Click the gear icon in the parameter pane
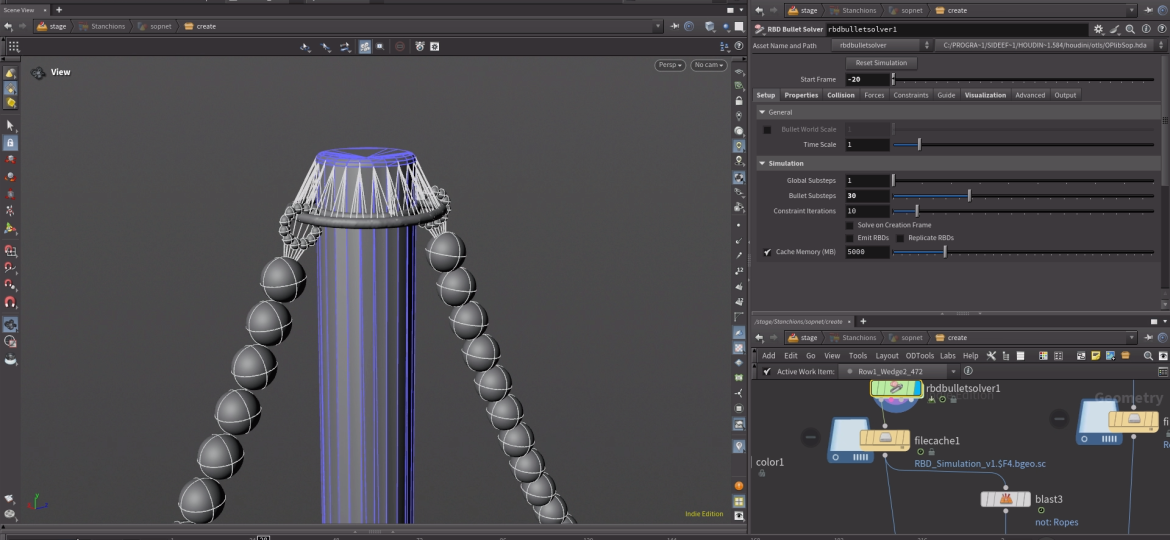Image resolution: width=1170 pixels, height=540 pixels. [x=1099, y=30]
